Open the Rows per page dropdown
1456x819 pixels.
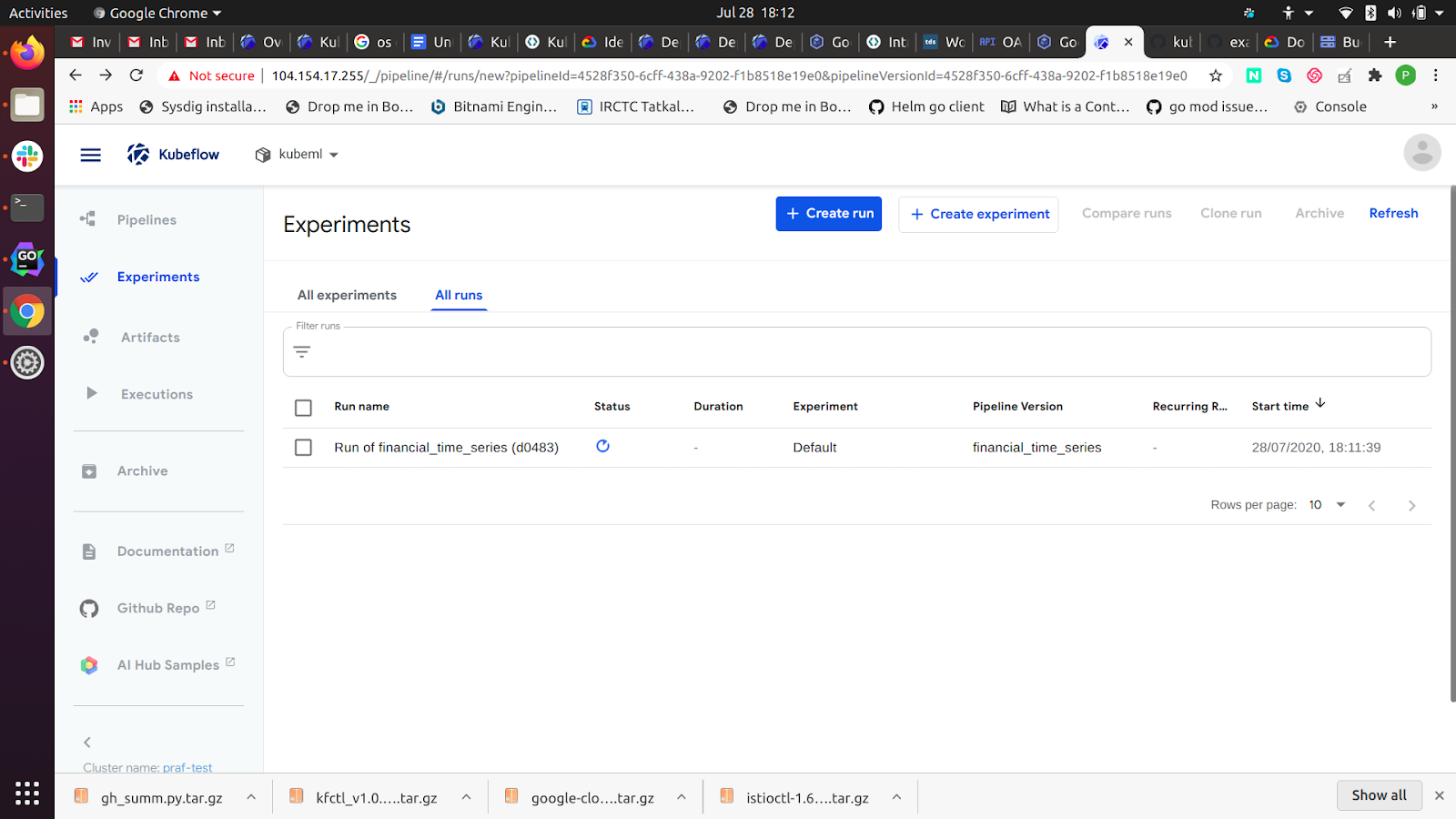tap(1326, 504)
